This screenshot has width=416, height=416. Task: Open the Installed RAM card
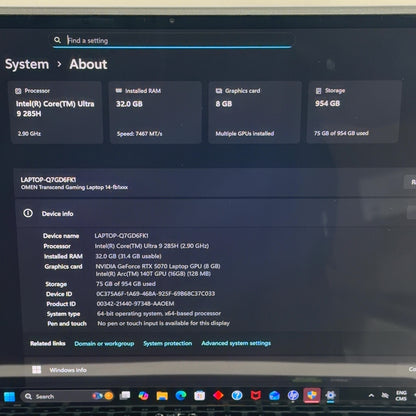(x=156, y=112)
